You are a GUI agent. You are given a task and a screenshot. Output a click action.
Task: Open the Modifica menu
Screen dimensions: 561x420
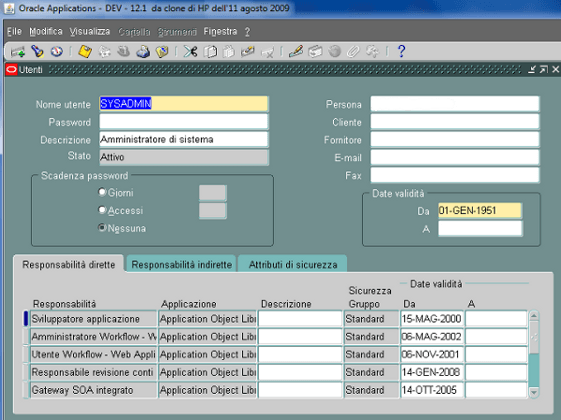(x=46, y=31)
